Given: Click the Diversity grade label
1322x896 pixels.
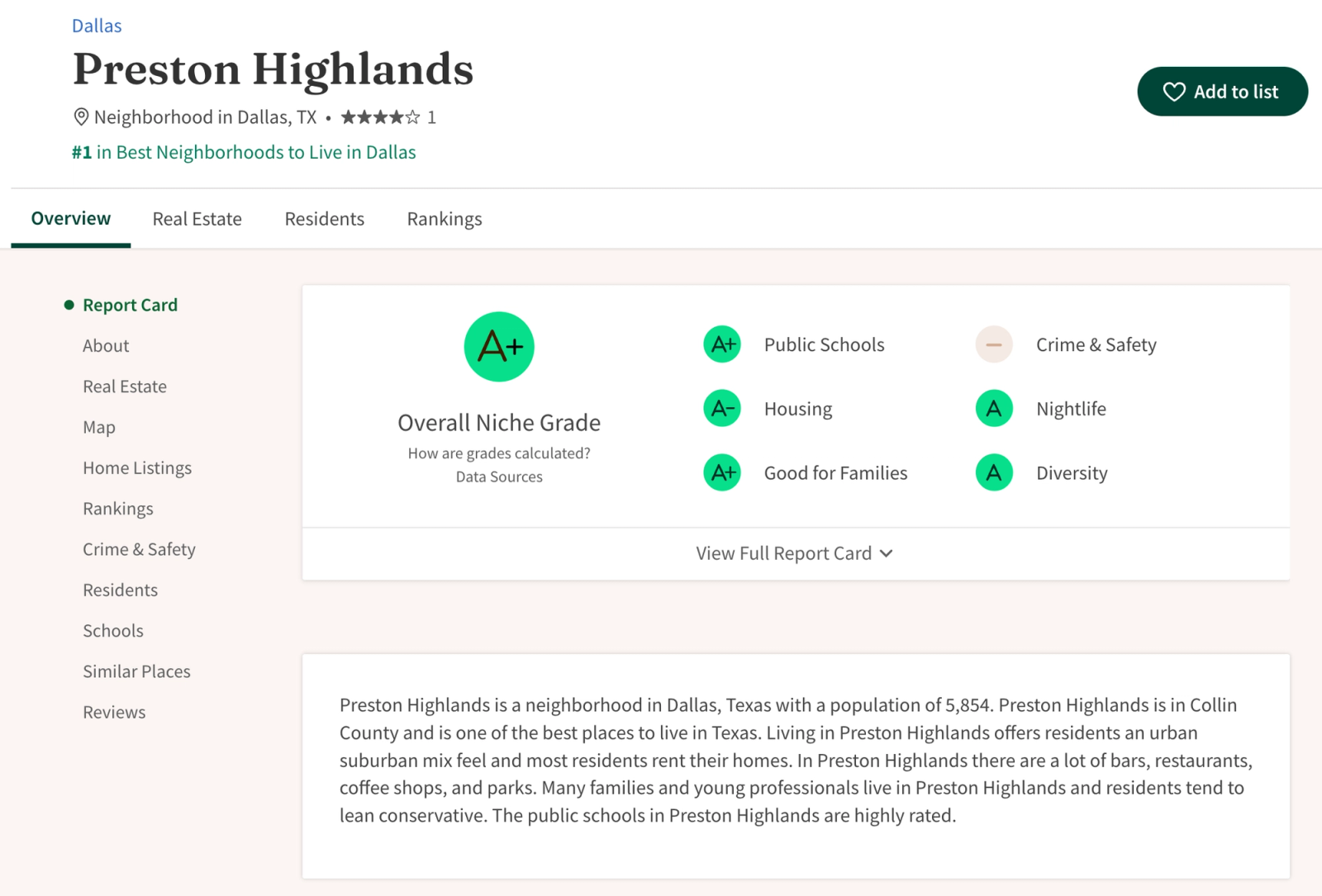Looking at the screenshot, I should tap(1072, 473).
